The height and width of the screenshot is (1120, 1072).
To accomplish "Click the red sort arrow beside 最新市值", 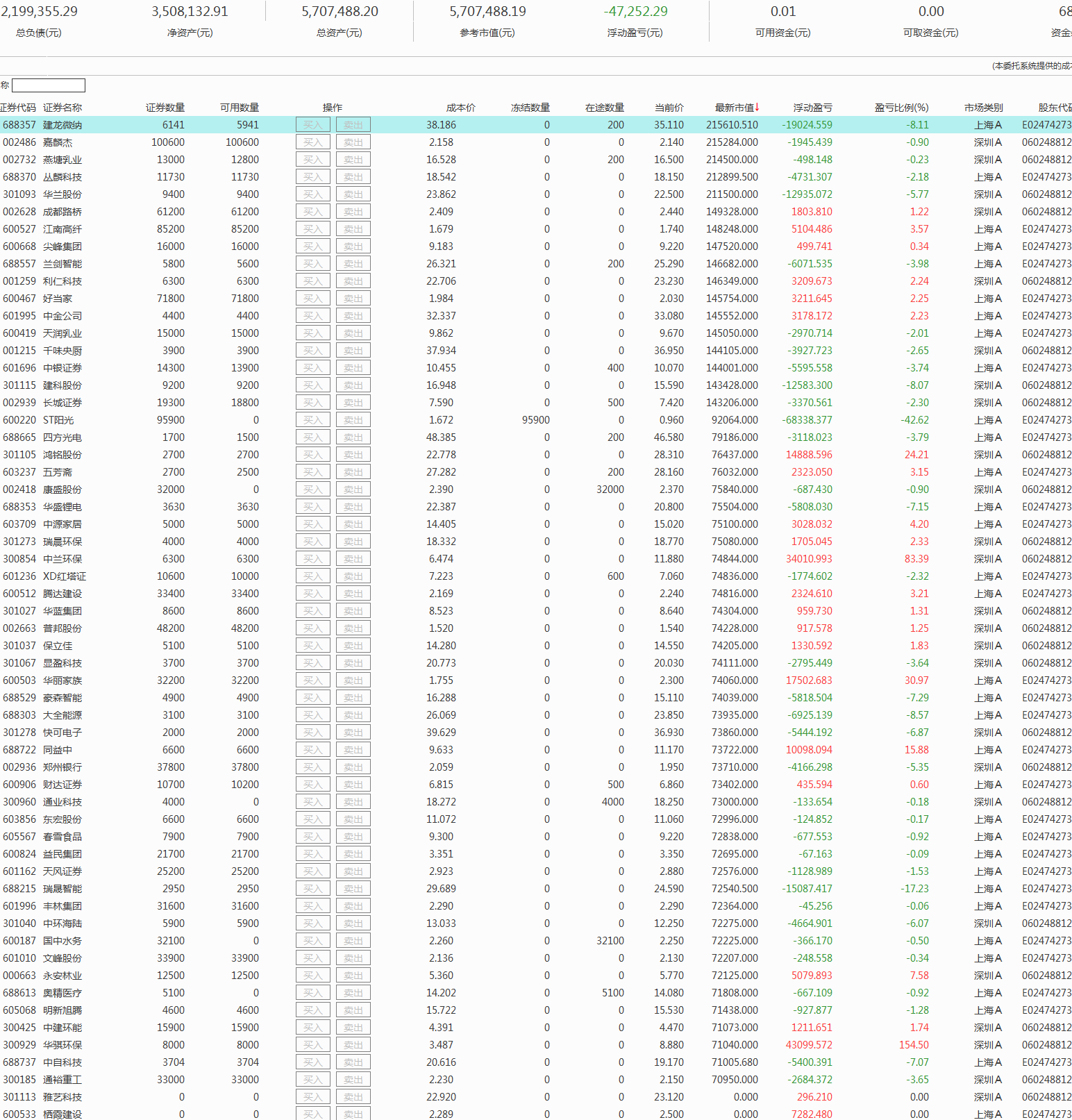I will [757, 107].
